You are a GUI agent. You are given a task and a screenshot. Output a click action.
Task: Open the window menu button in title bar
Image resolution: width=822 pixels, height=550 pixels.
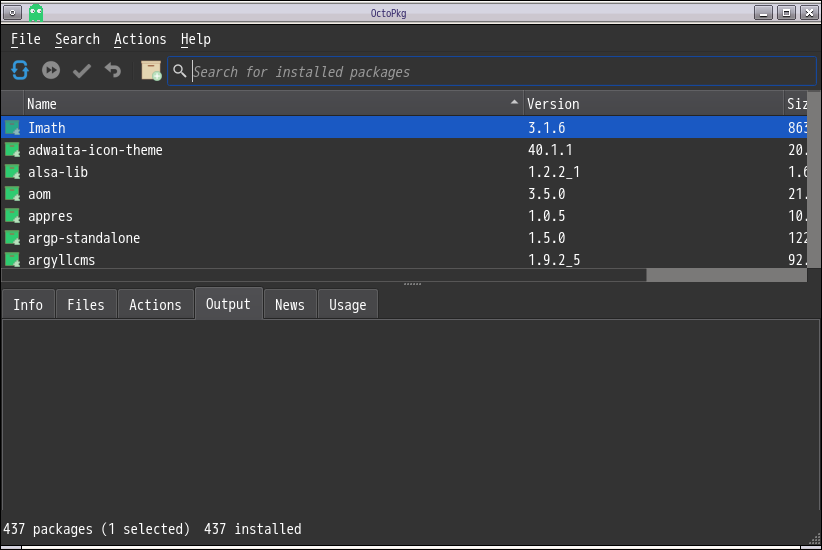point(12,13)
